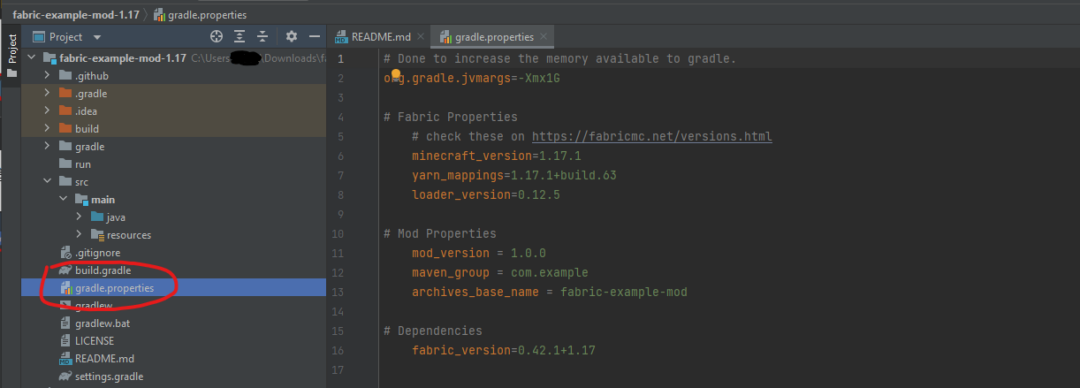Close the gradle.properties editor tab
This screenshot has height=388, width=1080.
tap(544, 37)
